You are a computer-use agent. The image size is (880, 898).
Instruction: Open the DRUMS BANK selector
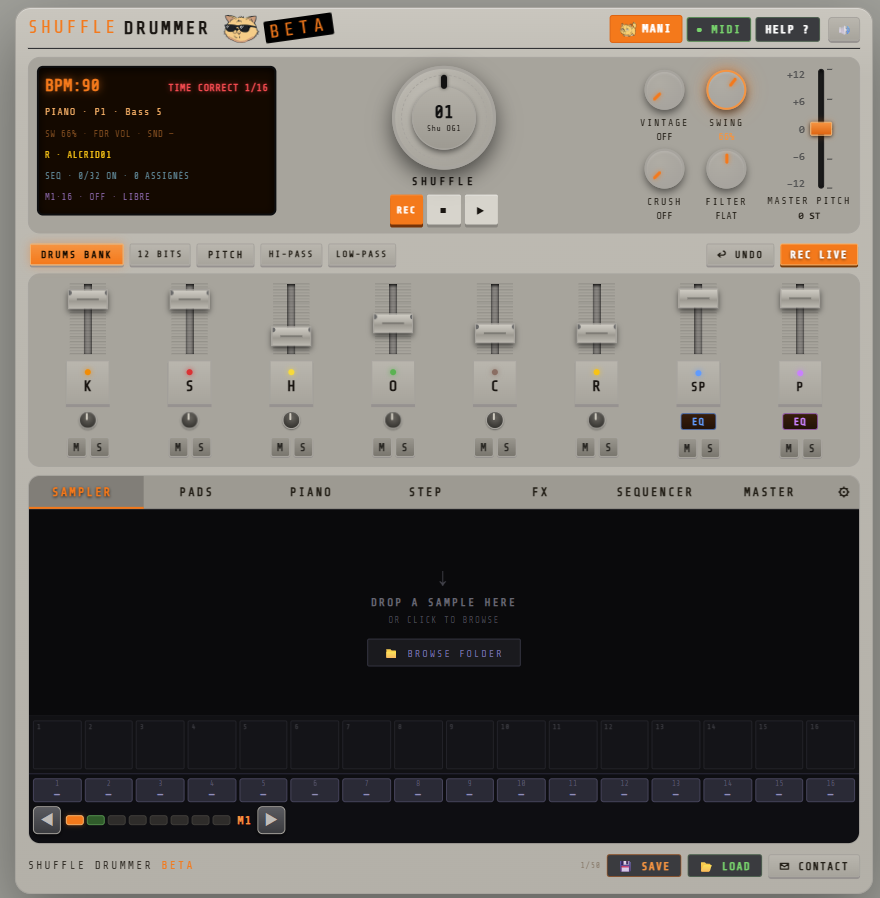tap(77, 254)
